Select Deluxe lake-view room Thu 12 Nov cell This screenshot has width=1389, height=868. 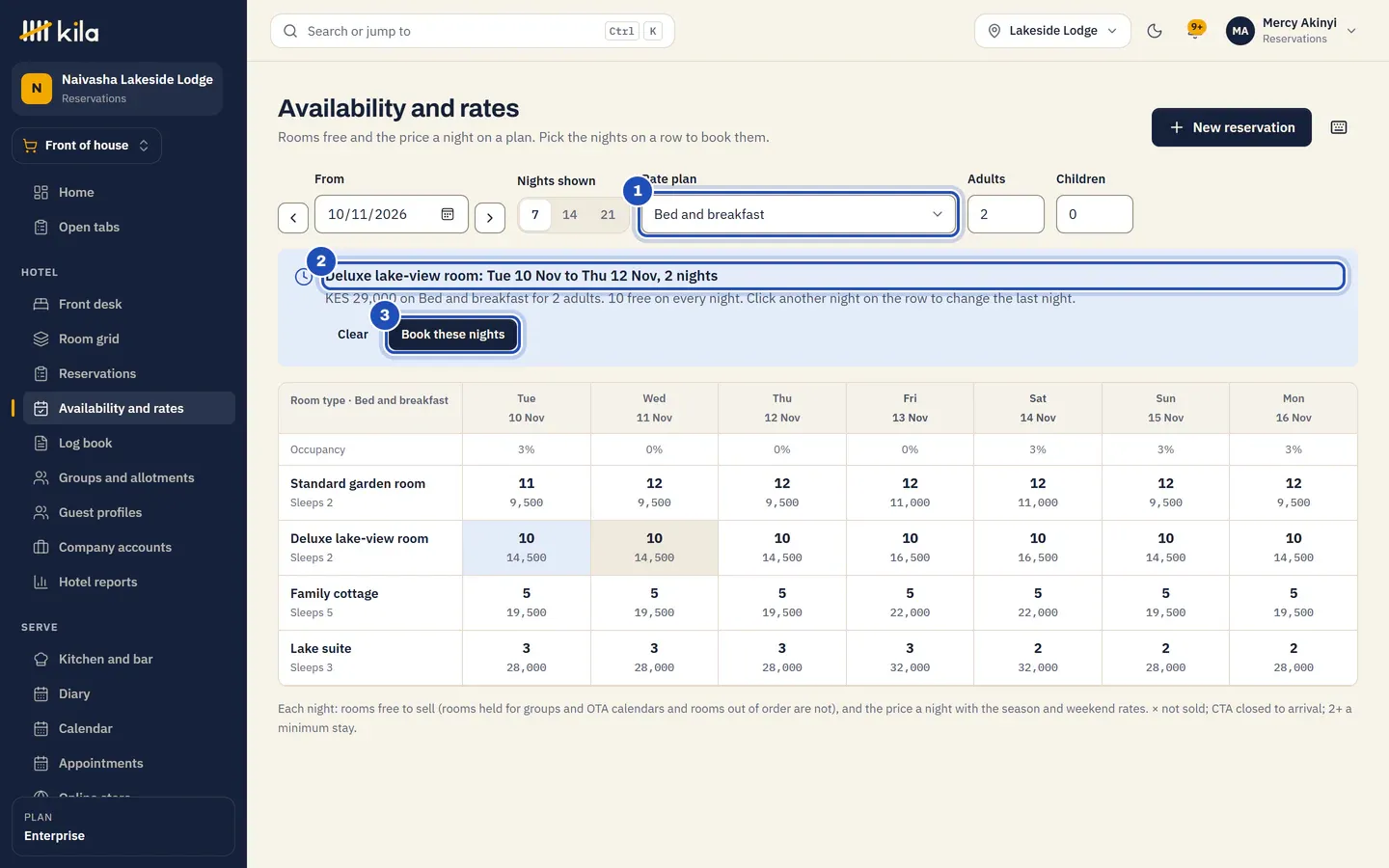tap(782, 548)
